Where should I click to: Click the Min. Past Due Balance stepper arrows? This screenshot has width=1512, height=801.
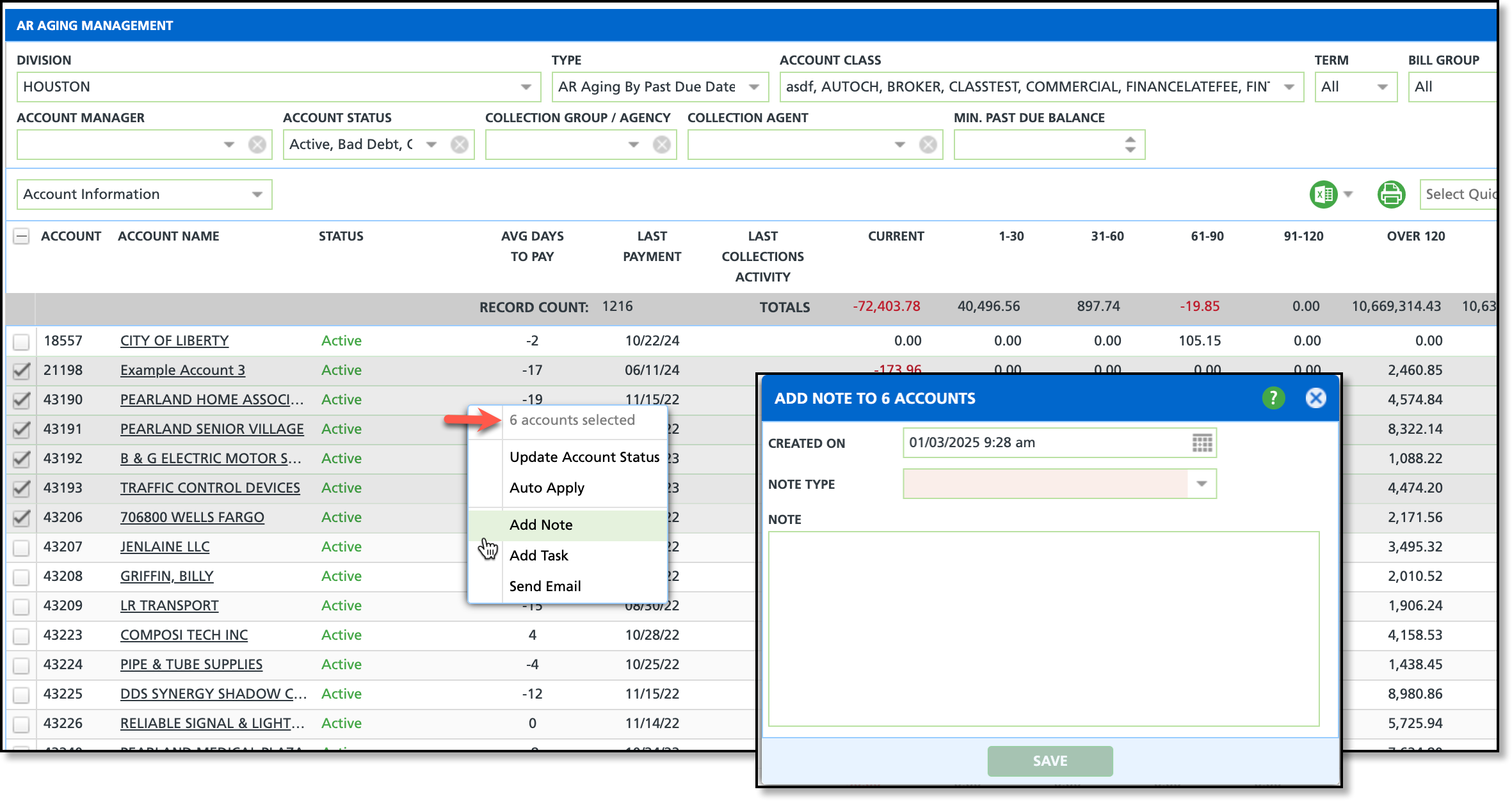pos(1130,145)
